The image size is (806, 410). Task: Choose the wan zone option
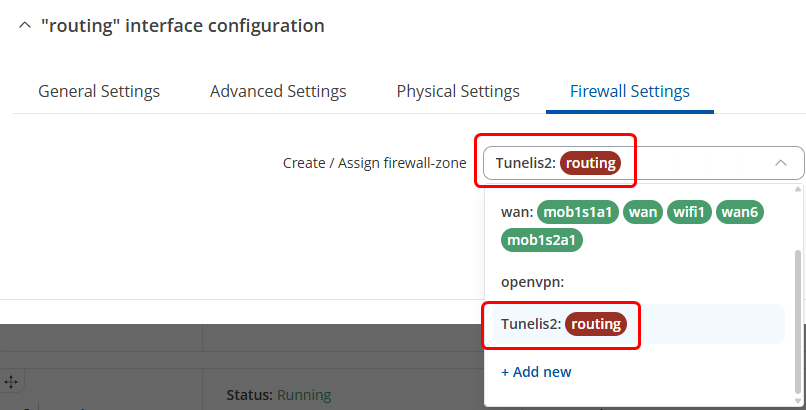click(x=638, y=226)
